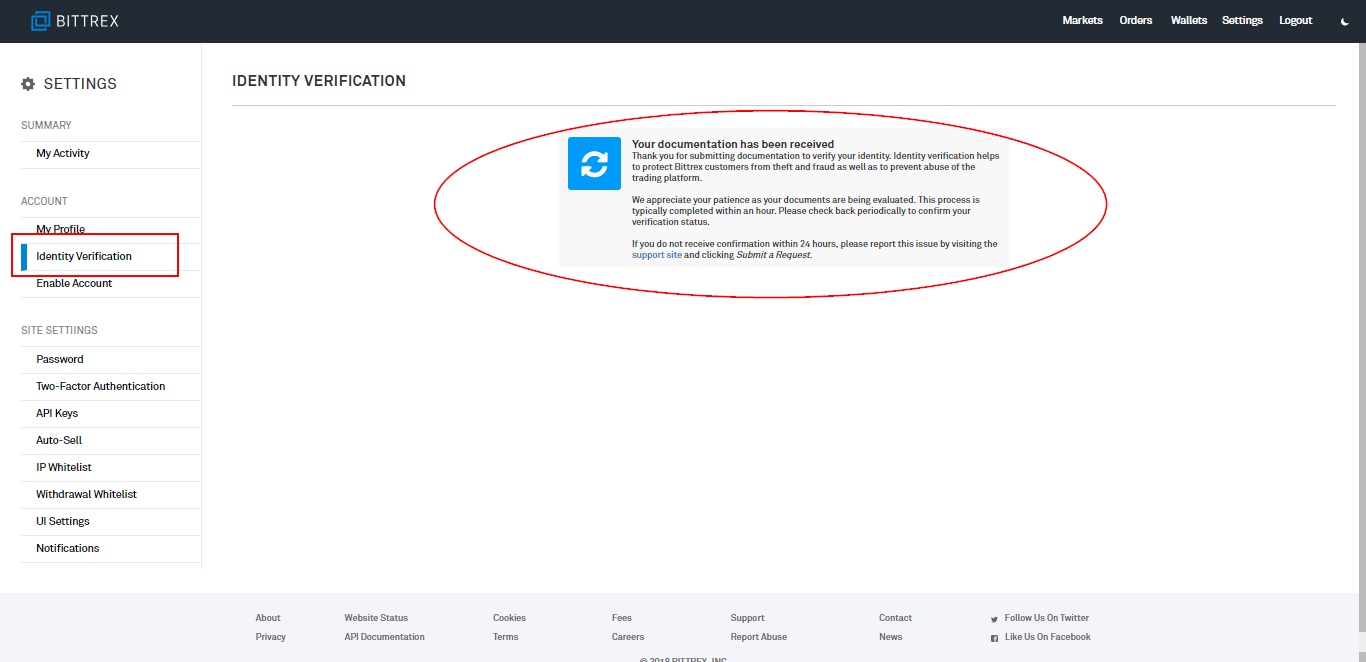
Task: Open Orders in the top navigation
Action: pyautogui.click(x=1136, y=20)
